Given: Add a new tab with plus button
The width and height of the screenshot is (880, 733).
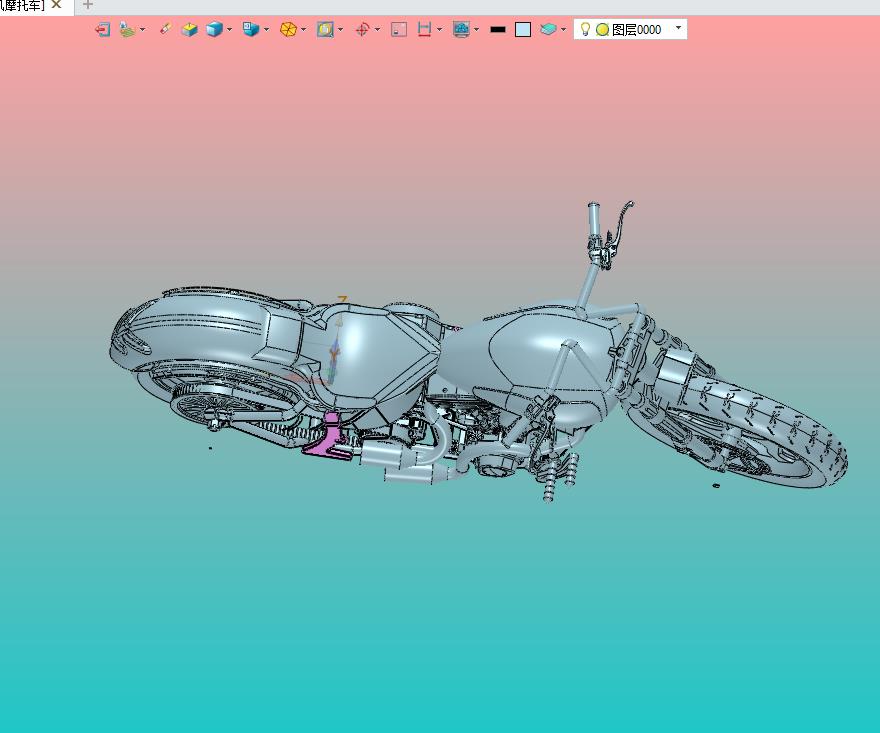Looking at the screenshot, I should pyautogui.click(x=88, y=4).
